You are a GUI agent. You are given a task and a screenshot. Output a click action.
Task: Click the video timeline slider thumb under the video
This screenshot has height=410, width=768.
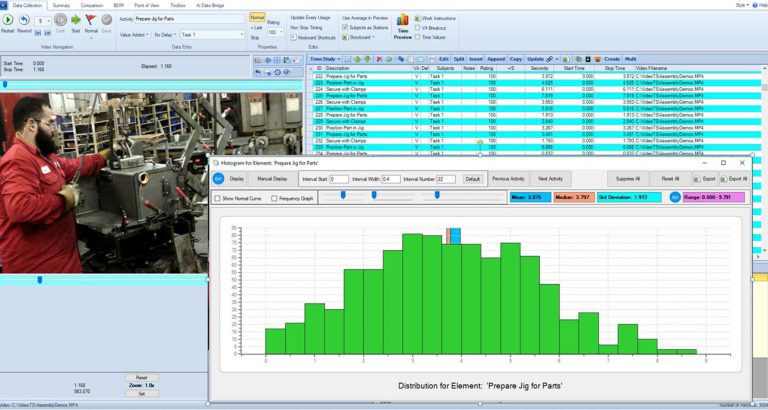(x=40, y=280)
